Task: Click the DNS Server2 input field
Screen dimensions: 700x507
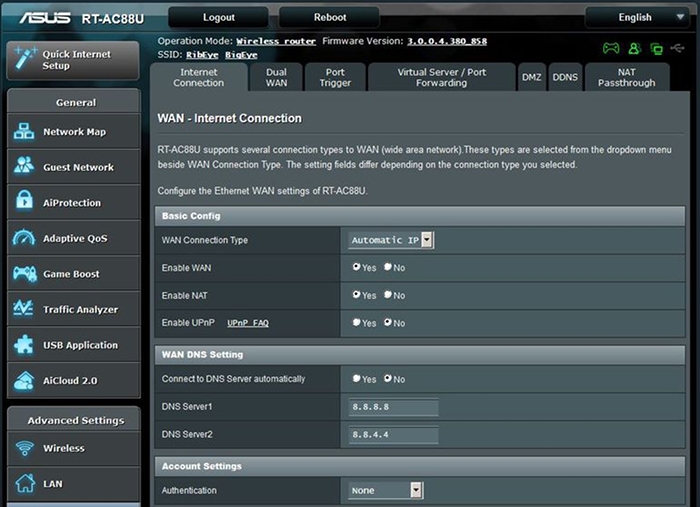Action: pos(393,435)
